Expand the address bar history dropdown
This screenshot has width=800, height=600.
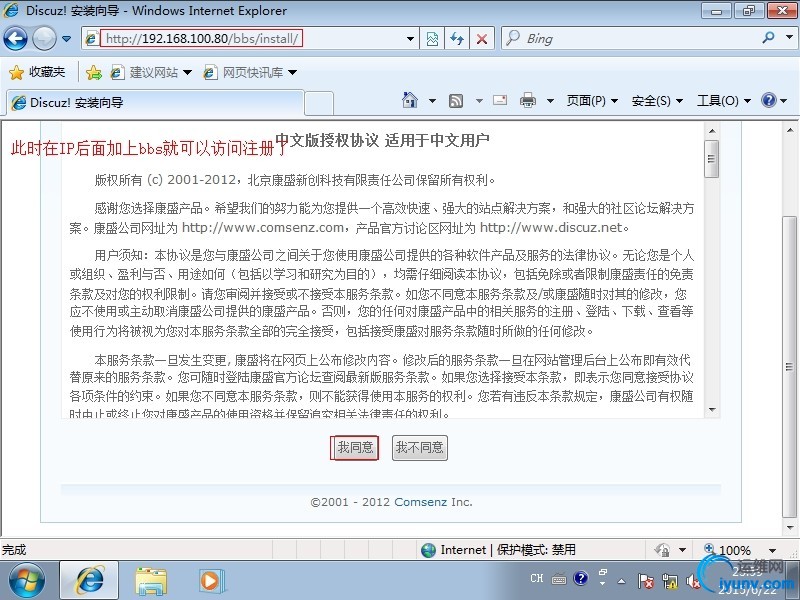tap(410, 39)
